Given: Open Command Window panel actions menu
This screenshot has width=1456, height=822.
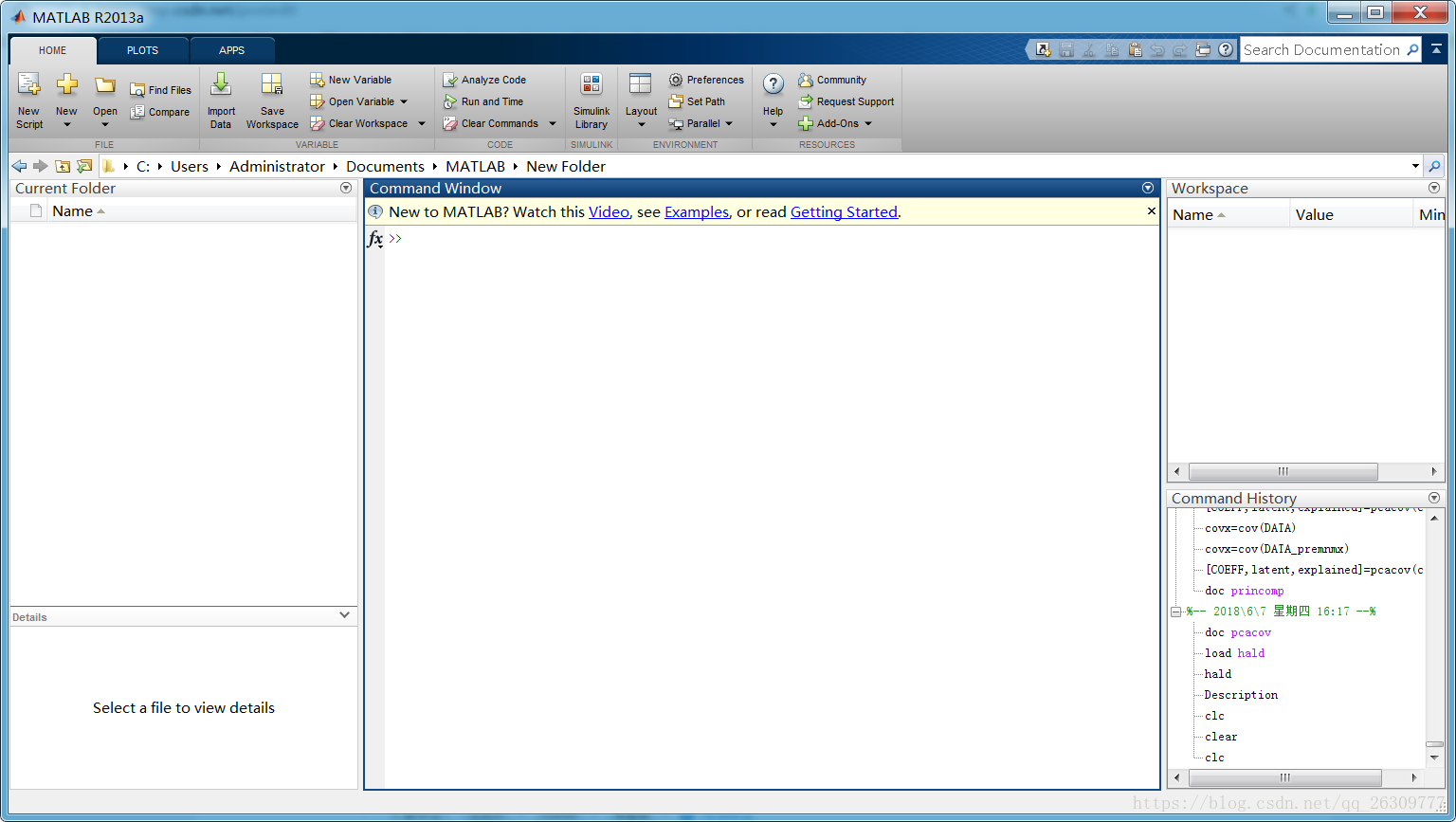Looking at the screenshot, I should tap(1148, 188).
